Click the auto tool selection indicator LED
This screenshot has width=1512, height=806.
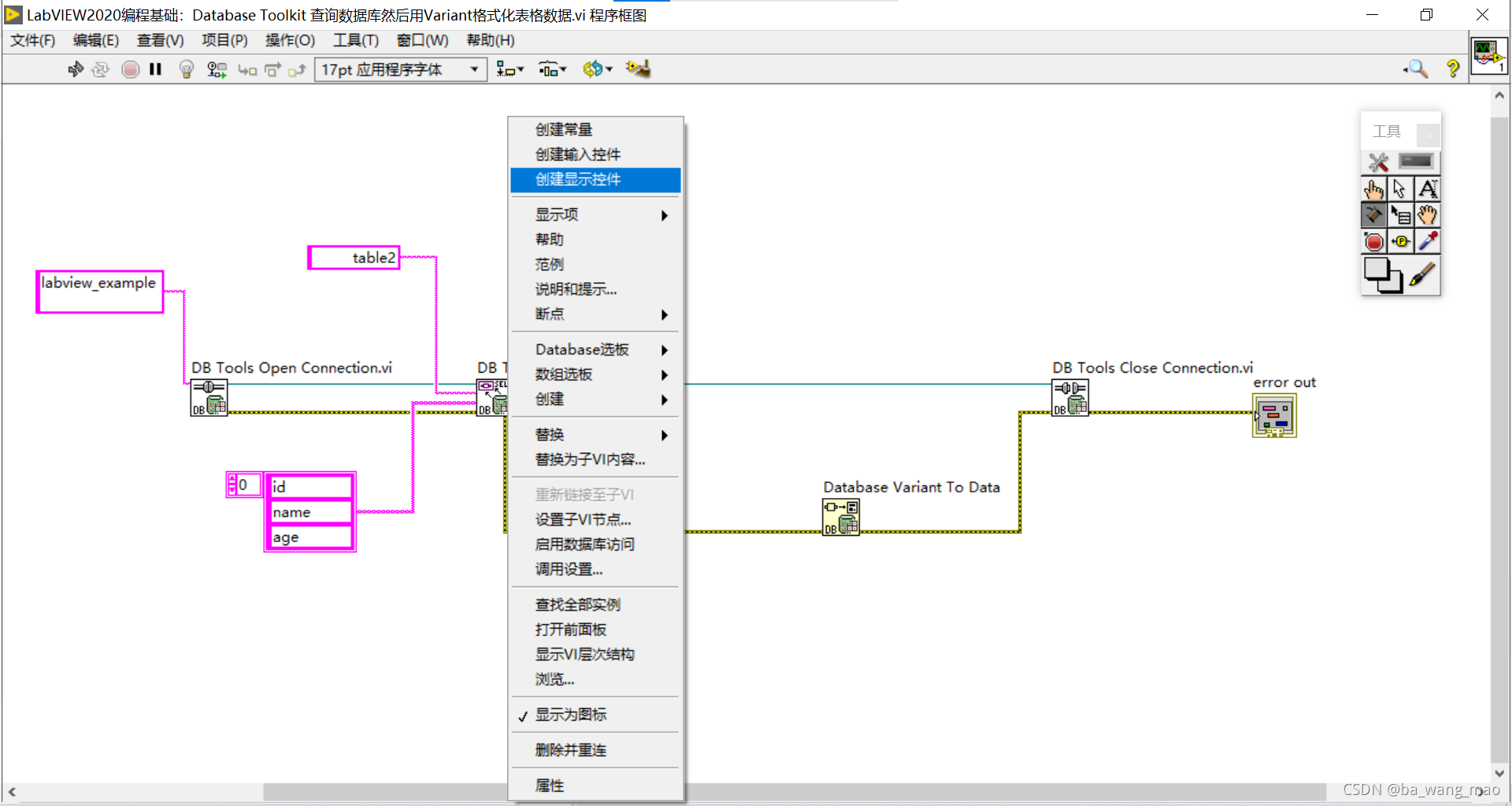click(x=1416, y=162)
